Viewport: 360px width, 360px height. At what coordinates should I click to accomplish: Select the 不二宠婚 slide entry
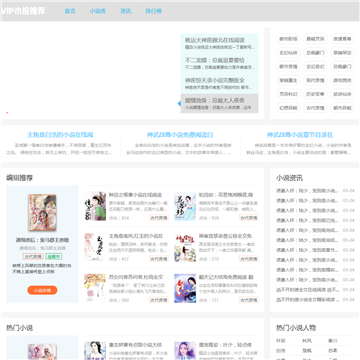tap(219, 63)
